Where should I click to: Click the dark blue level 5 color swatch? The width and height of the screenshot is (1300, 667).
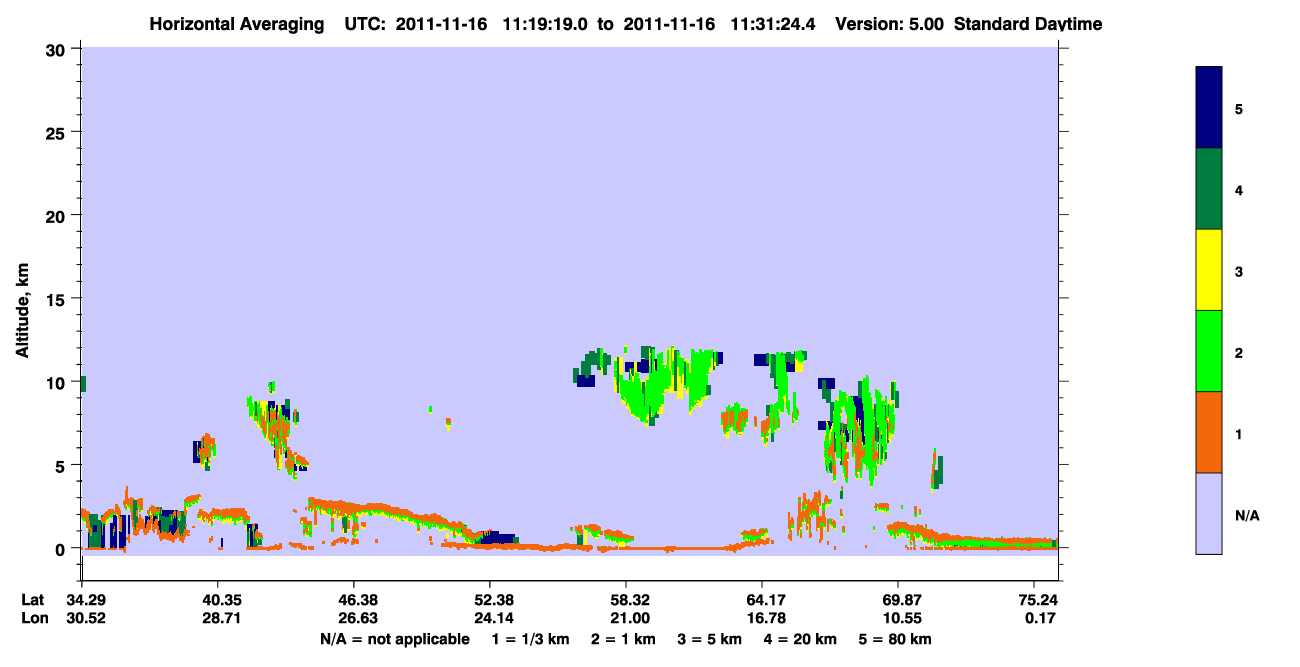(1209, 107)
